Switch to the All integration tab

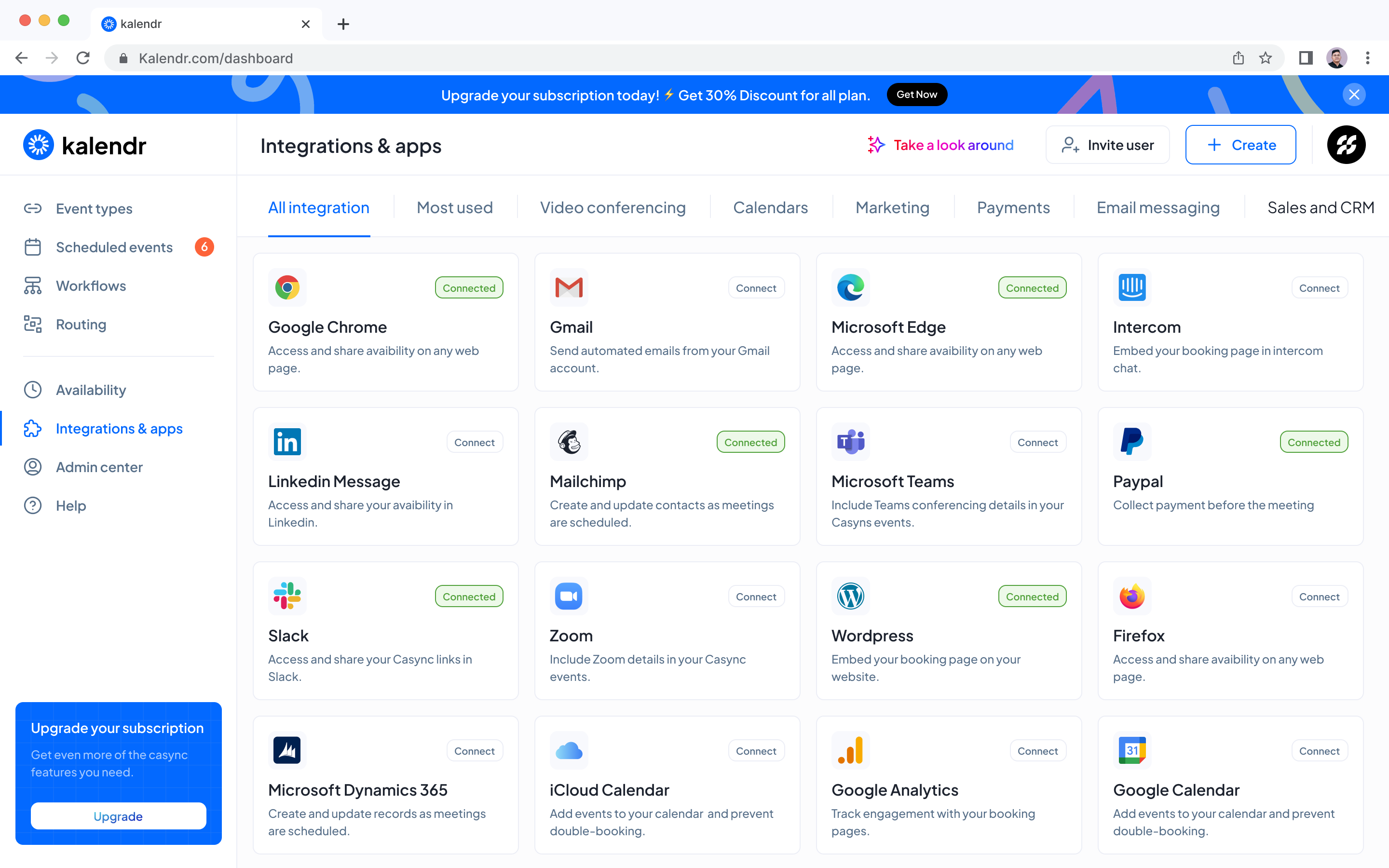tap(318, 207)
